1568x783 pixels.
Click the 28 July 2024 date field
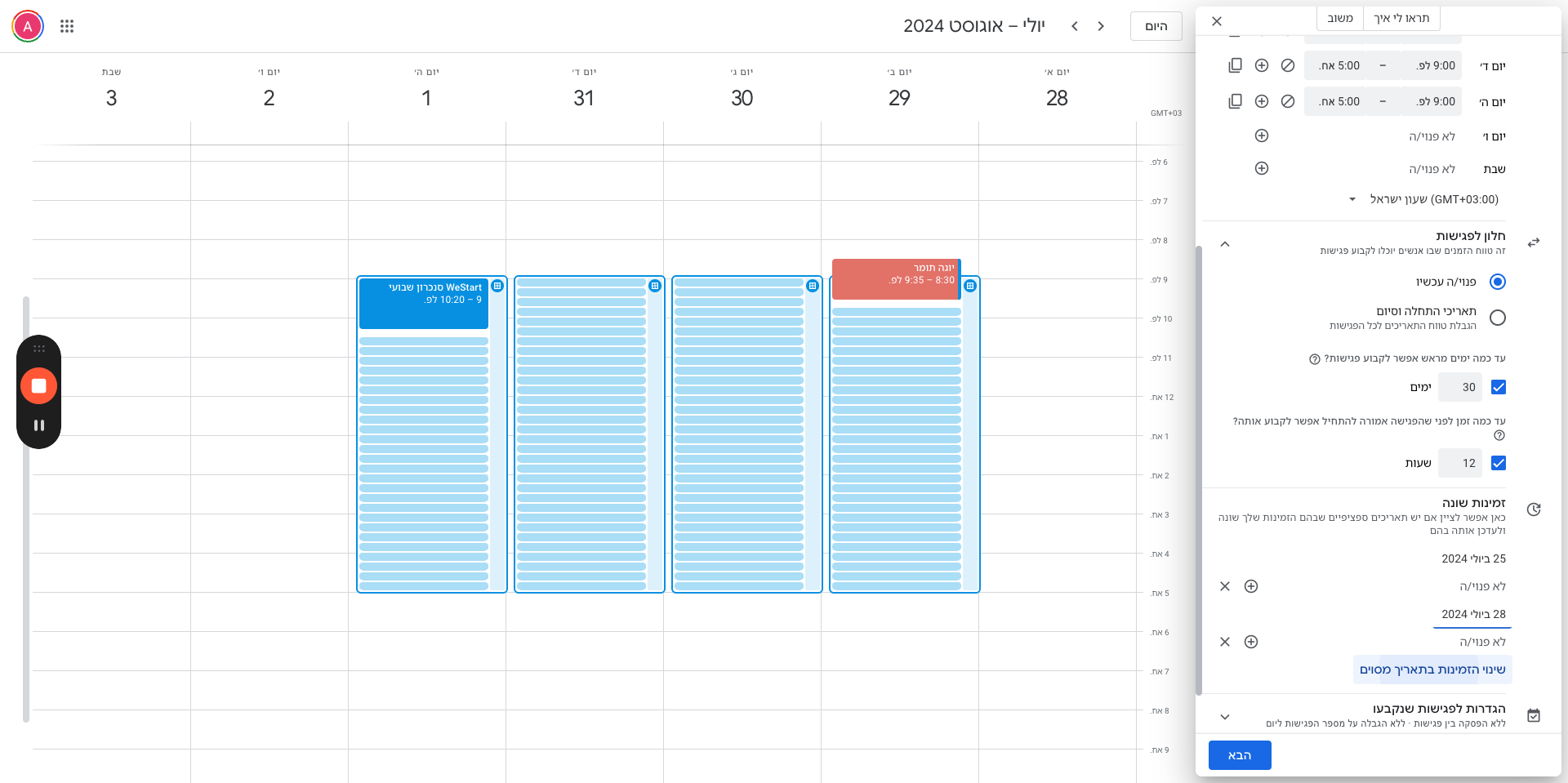[1472, 614]
